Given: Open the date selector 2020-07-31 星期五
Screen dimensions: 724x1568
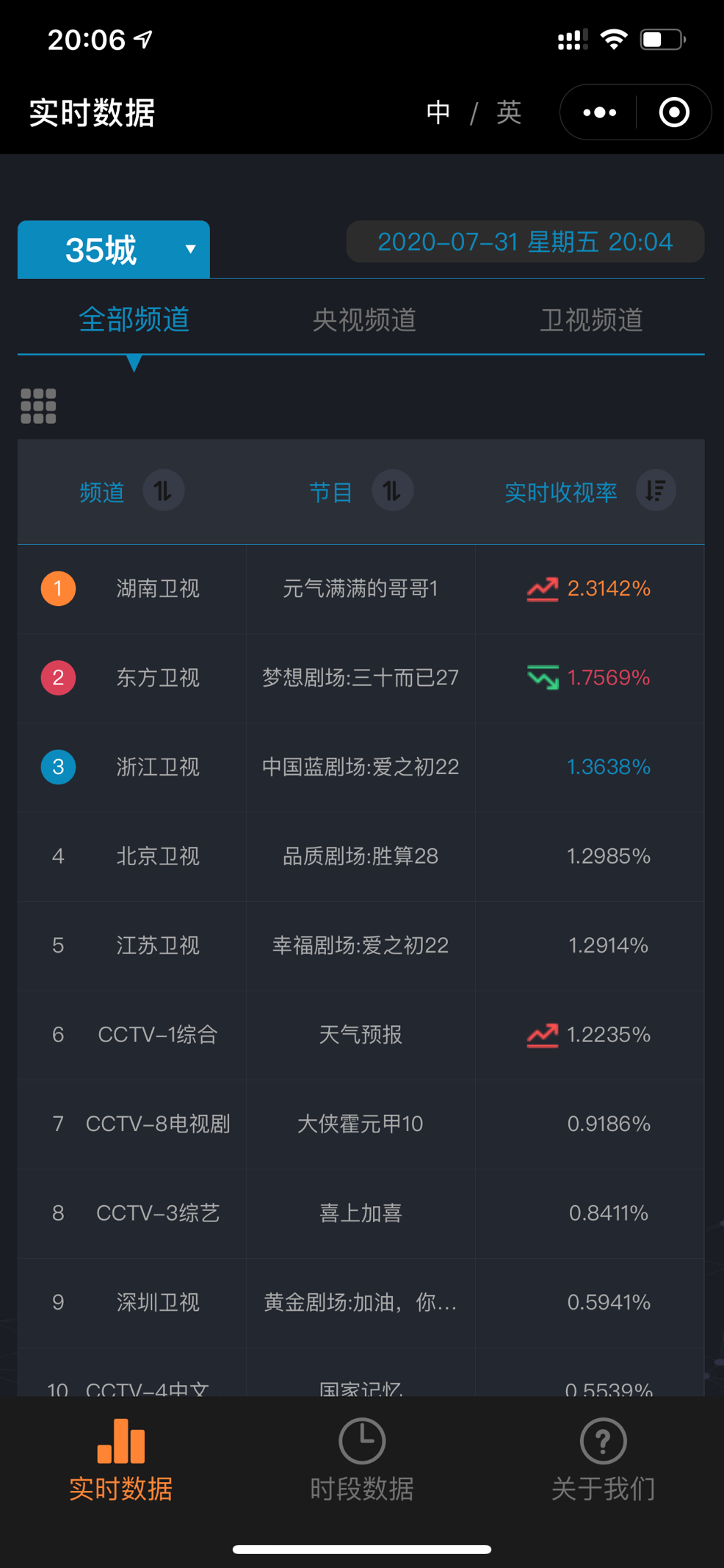Looking at the screenshot, I should point(524,242).
